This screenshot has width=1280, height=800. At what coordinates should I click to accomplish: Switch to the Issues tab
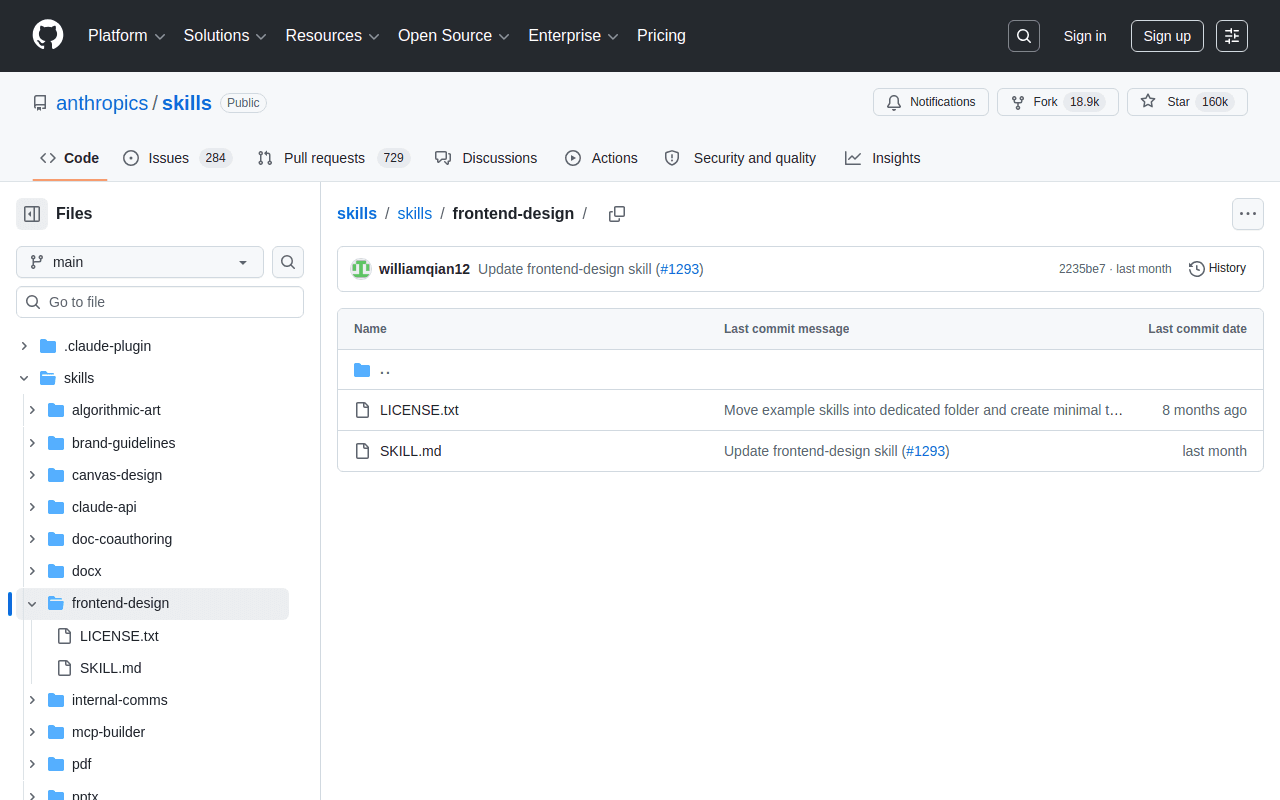[177, 158]
